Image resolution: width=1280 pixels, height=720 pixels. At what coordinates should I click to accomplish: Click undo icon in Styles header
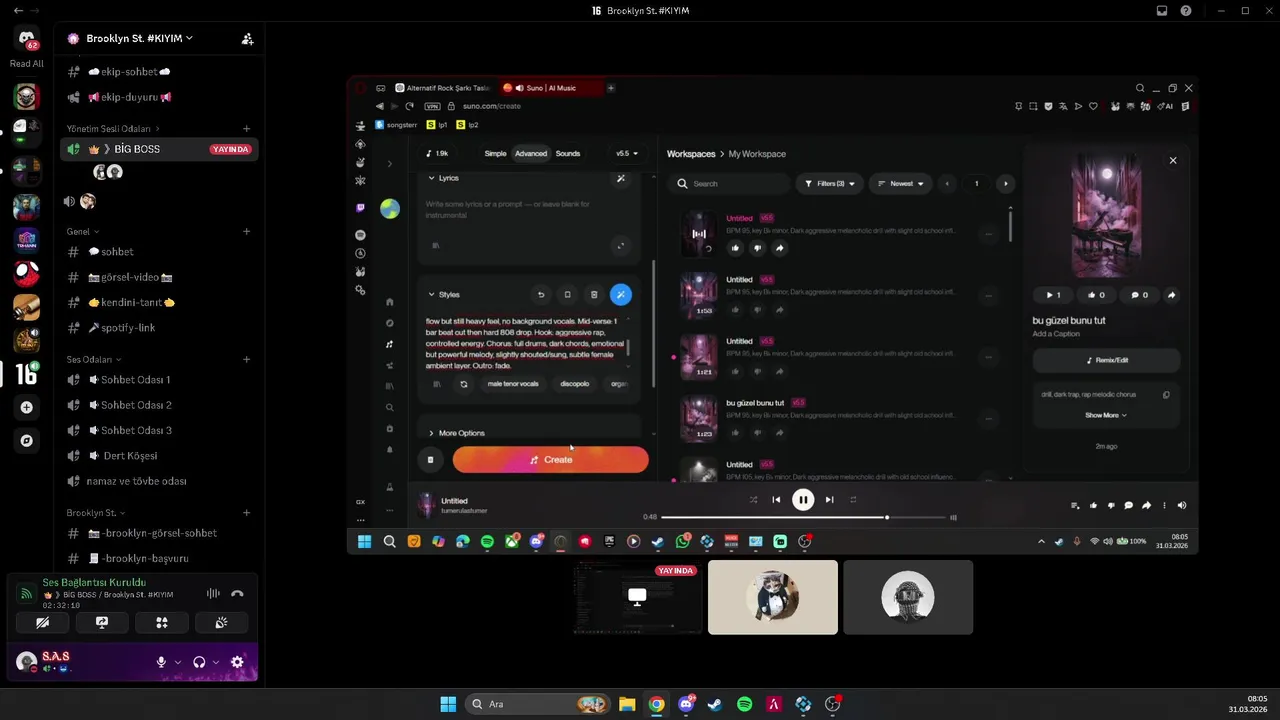point(541,295)
